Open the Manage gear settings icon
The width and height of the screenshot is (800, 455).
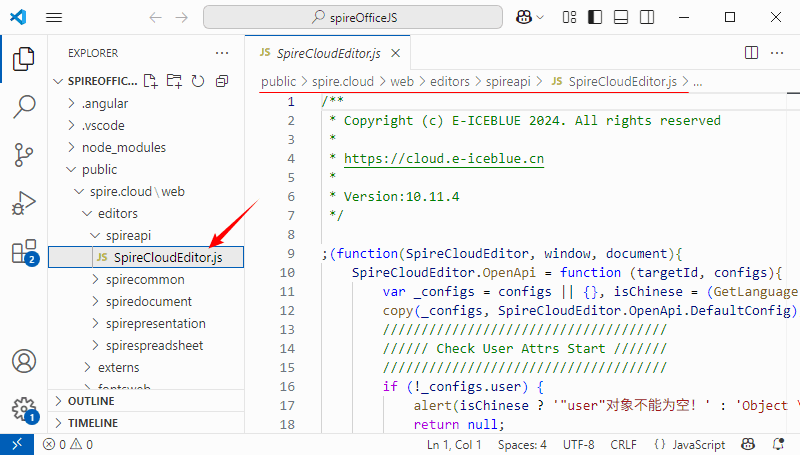tap(24, 409)
